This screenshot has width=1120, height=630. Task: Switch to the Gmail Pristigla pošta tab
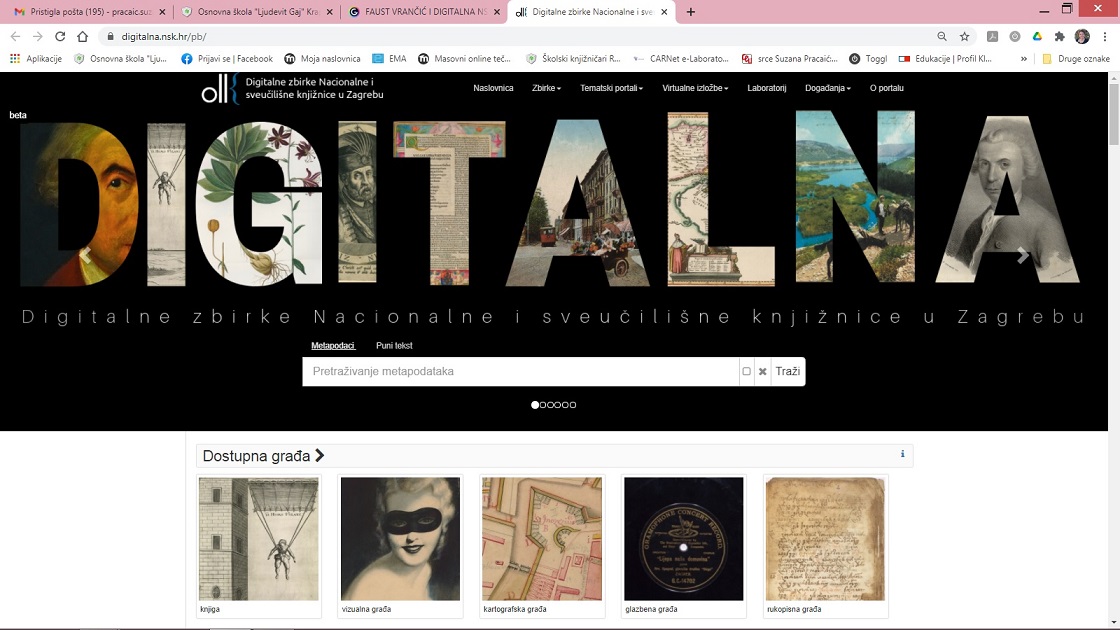coord(90,12)
